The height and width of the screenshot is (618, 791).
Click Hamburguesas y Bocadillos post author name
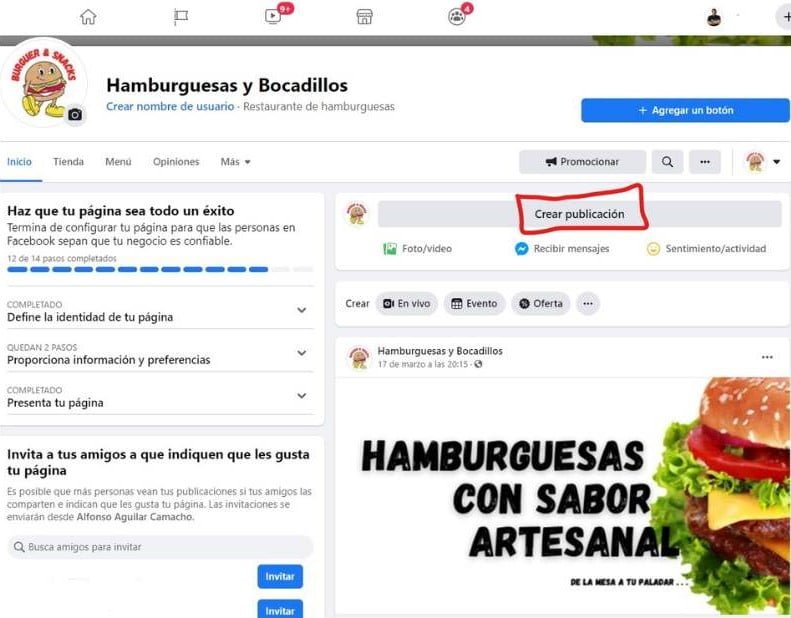coord(440,351)
